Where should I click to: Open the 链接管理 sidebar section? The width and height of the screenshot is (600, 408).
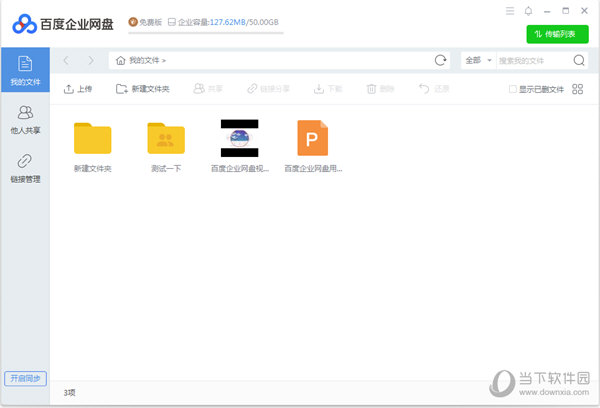click(25, 168)
